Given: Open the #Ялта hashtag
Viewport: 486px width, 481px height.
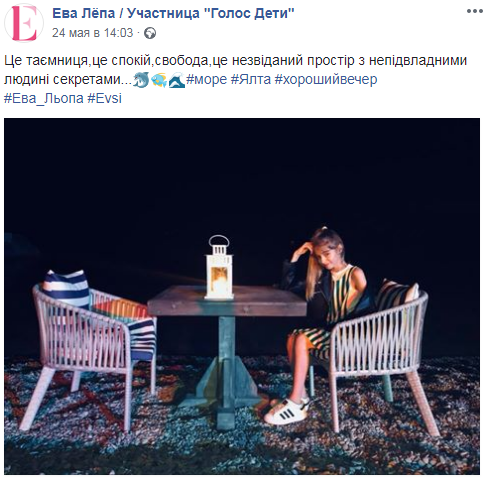Looking at the screenshot, I should pos(251,79).
